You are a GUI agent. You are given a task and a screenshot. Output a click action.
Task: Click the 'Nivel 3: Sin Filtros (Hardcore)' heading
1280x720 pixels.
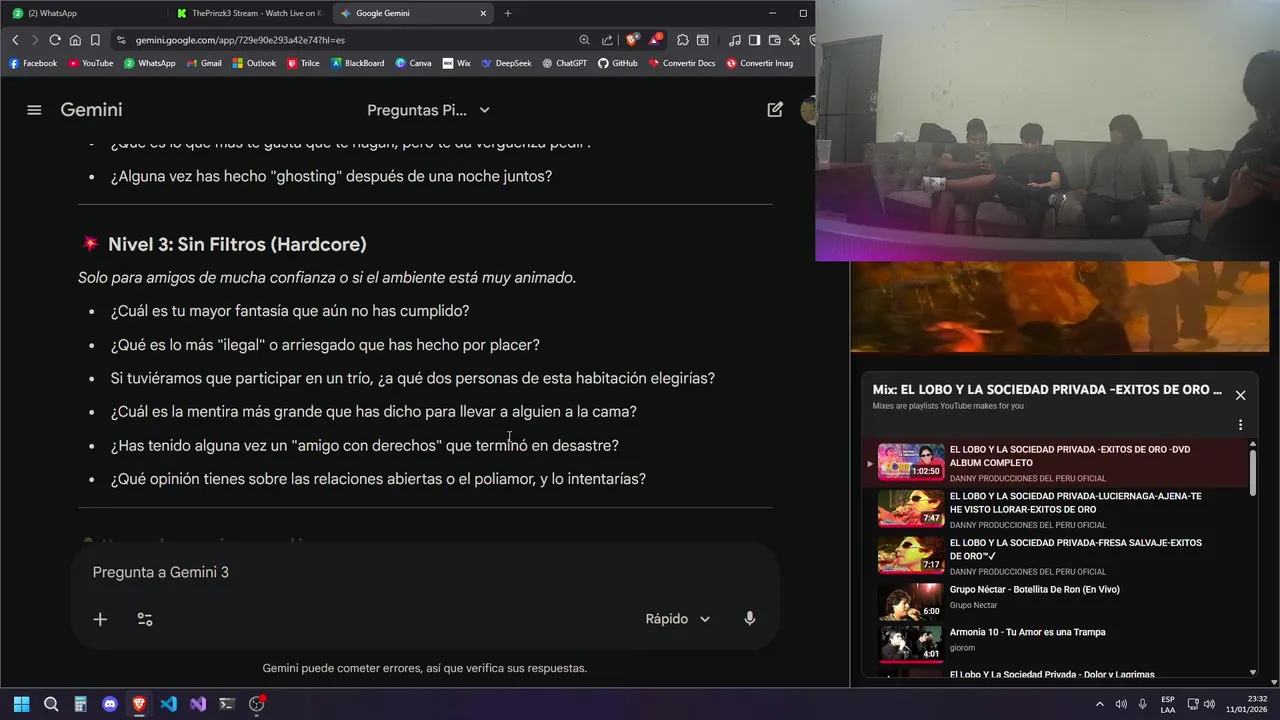(x=237, y=244)
